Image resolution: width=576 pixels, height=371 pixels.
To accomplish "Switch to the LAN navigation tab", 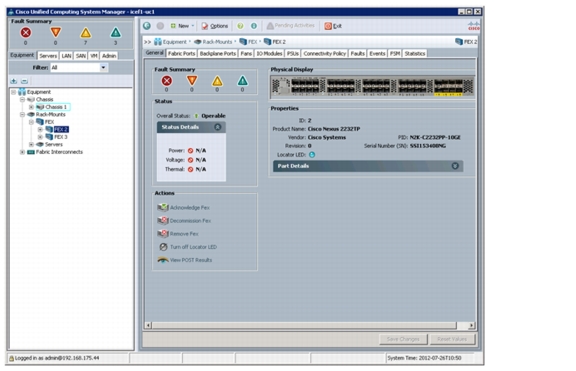I will (x=66, y=56).
